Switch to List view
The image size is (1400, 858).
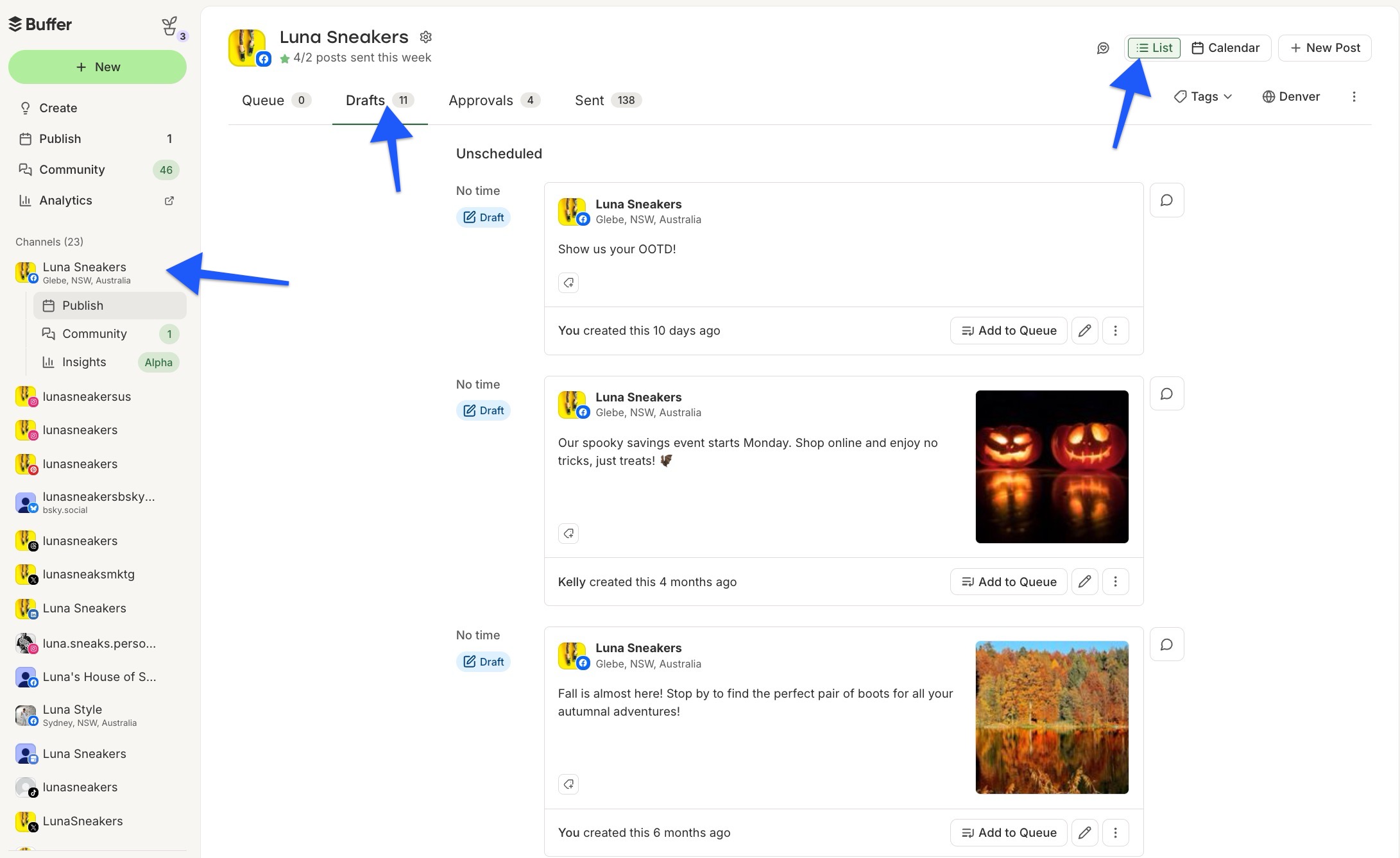point(1154,48)
